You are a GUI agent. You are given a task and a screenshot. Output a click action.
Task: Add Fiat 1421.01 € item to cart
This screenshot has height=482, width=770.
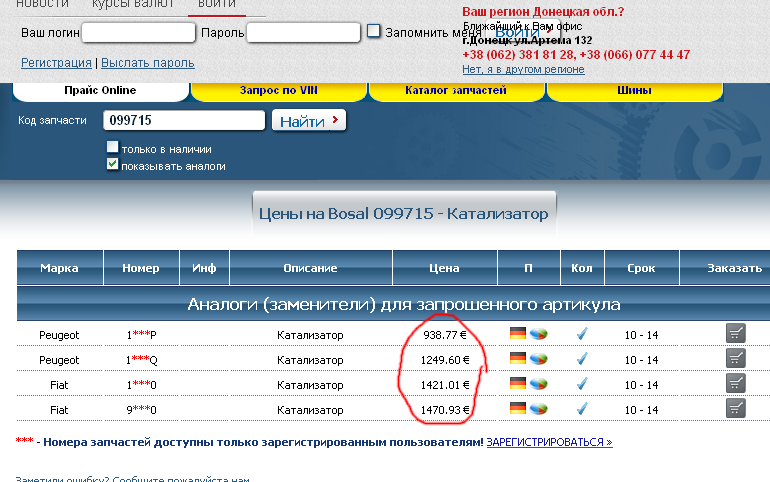tap(736, 383)
